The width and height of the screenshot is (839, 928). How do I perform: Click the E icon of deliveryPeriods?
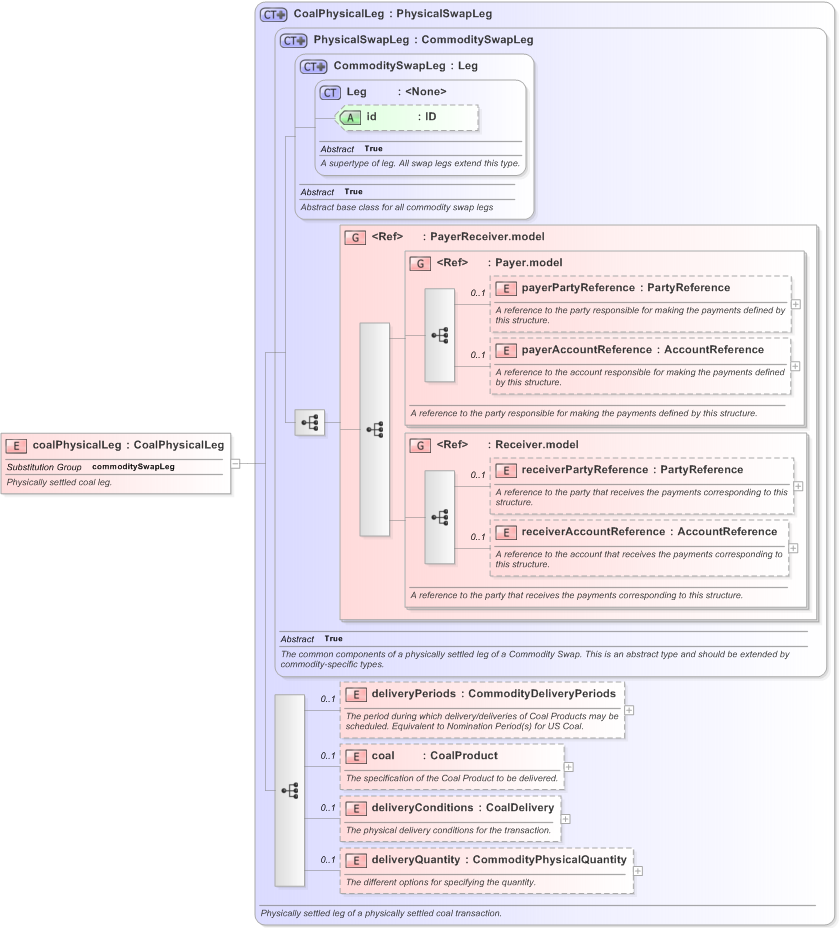pos(356,694)
